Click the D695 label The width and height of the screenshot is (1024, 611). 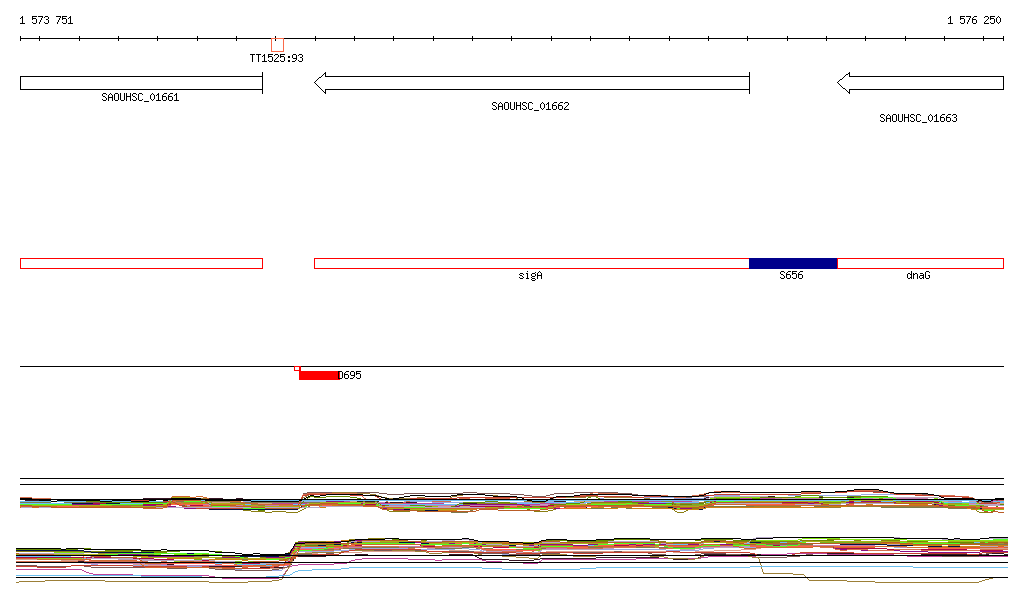tap(349, 375)
